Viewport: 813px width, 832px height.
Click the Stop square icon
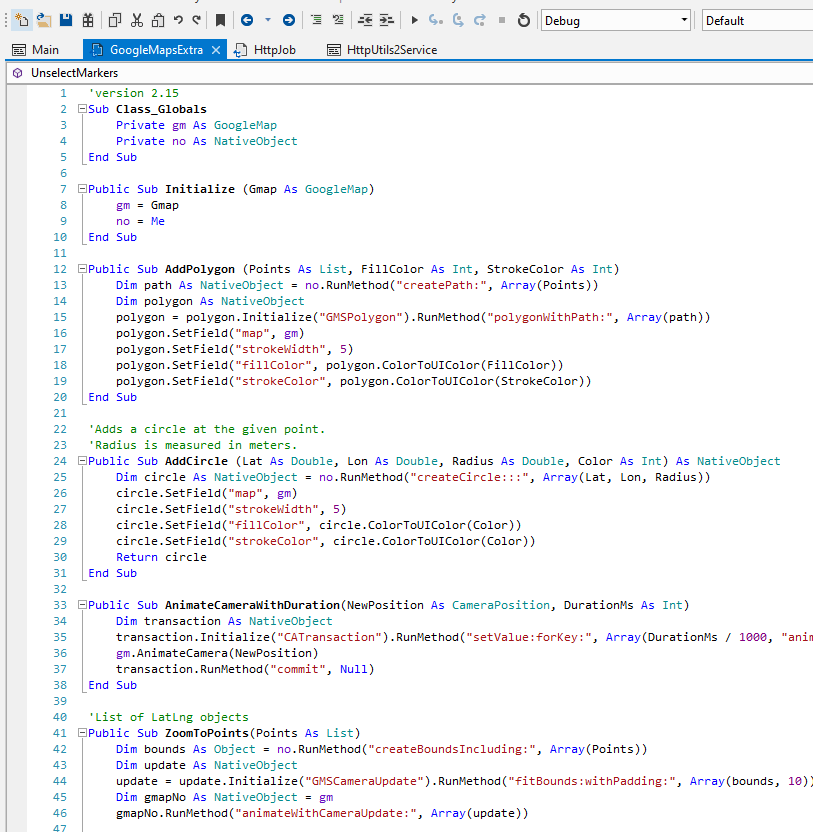[501, 20]
